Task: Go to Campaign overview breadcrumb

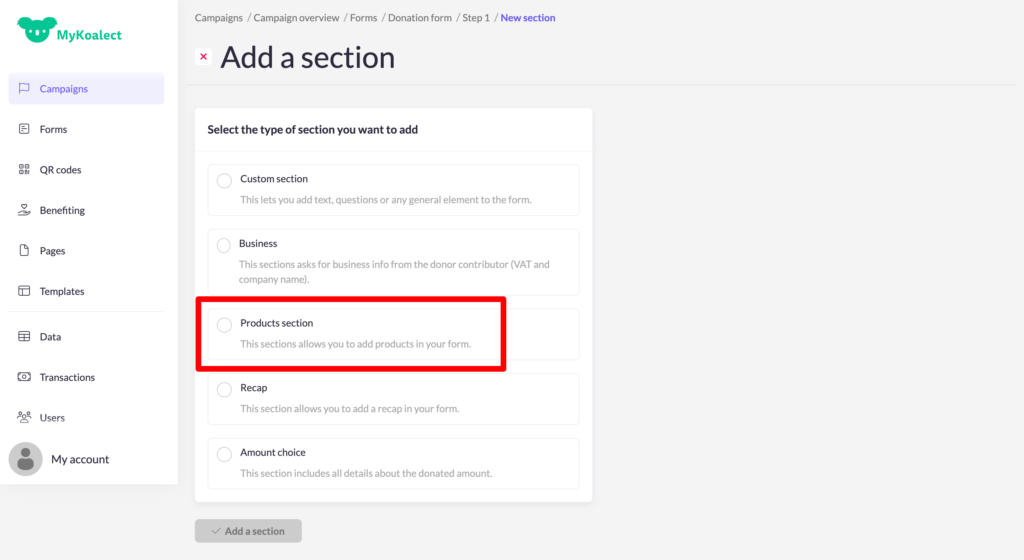Action: pos(297,18)
